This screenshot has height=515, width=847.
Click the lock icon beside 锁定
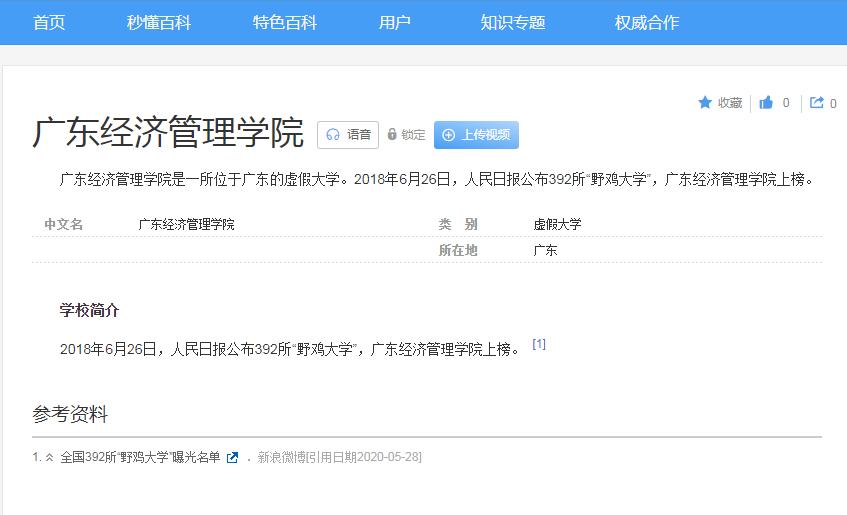(392, 134)
